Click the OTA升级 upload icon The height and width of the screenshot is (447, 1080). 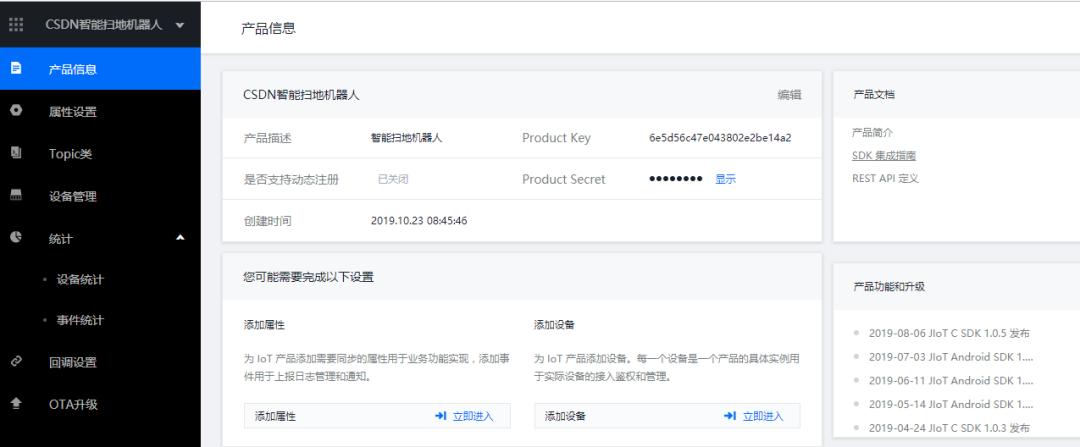16,403
